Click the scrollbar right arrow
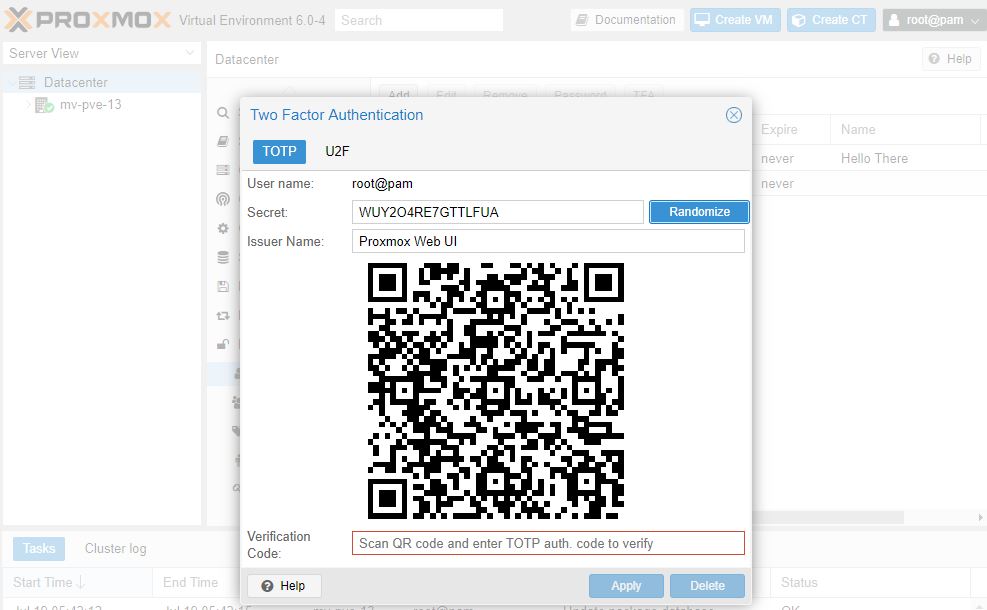This screenshot has width=987, height=610. 980,517
